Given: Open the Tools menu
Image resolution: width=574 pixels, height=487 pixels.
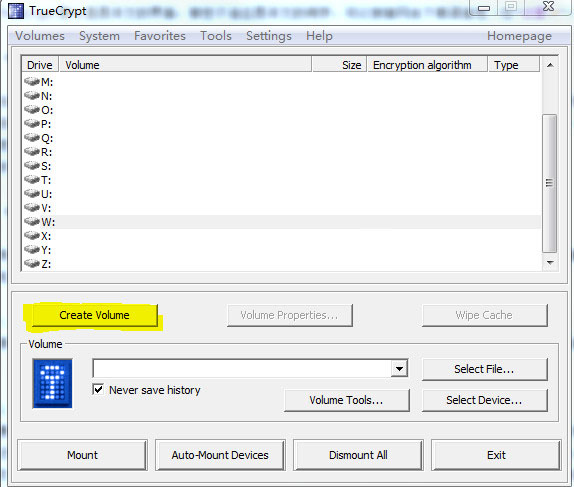Looking at the screenshot, I should pos(216,36).
